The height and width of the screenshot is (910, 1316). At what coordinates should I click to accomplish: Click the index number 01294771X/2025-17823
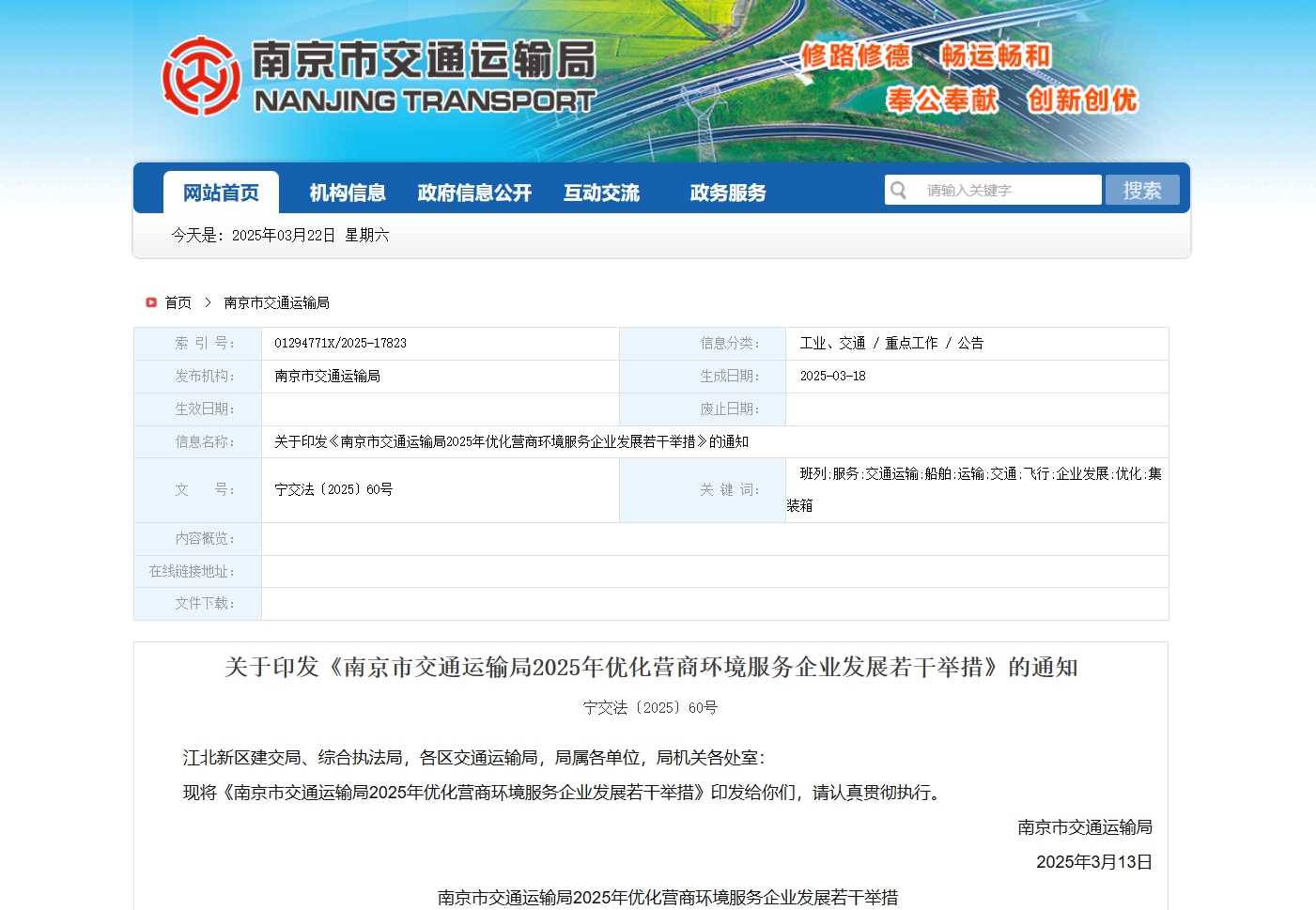click(x=340, y=344)
